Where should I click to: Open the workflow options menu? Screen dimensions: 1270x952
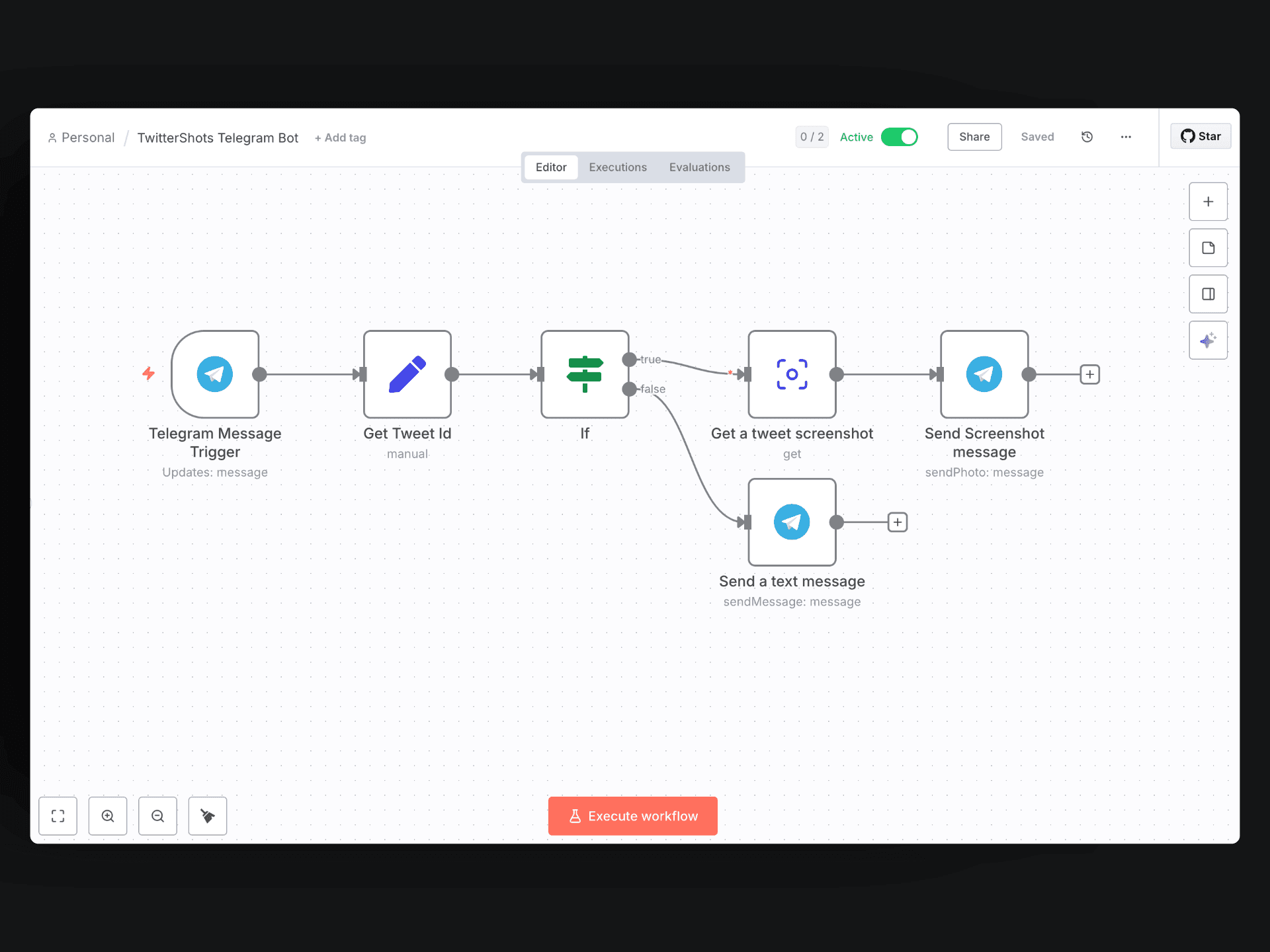[x=1126, y=137]
